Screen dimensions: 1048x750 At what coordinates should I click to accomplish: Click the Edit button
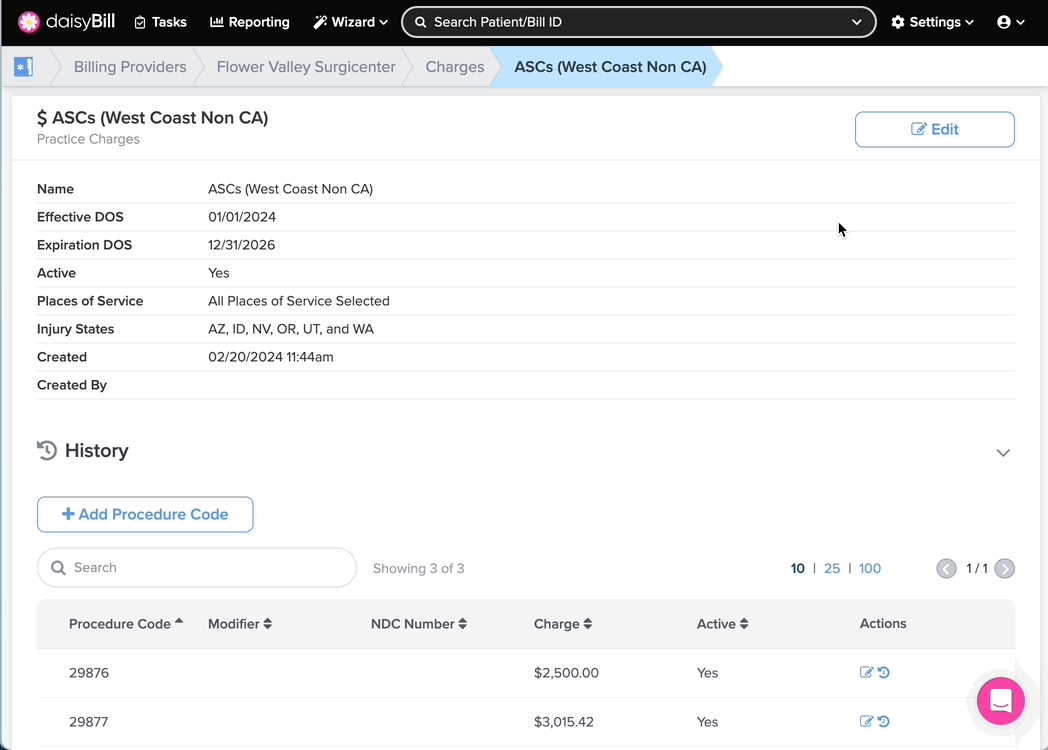coord(934,130)
